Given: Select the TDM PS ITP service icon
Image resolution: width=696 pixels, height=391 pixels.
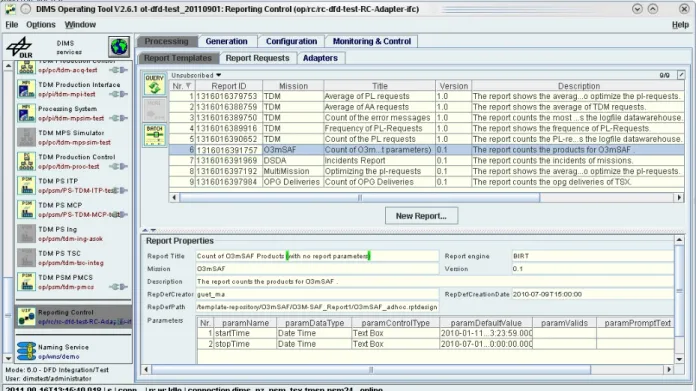Looking at the screenshot, I should [x=26, y=185].
